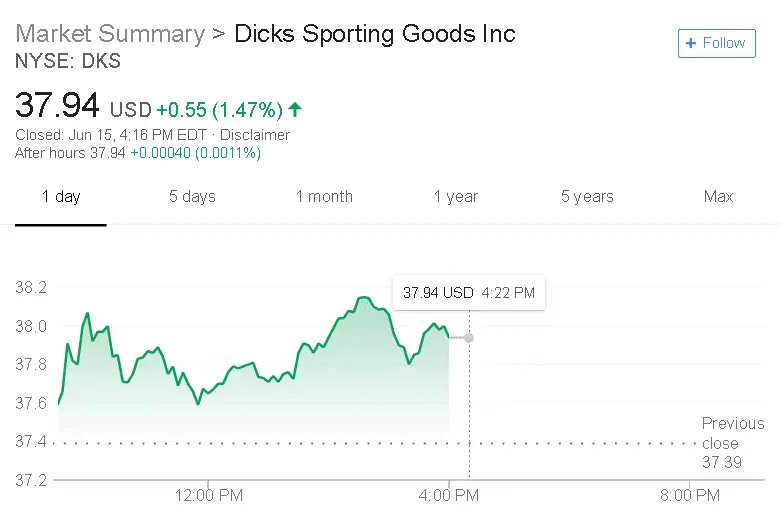Click the 37.94 USD 4:22 PM tooltip

pyautogui.click(x=468, y=293)
